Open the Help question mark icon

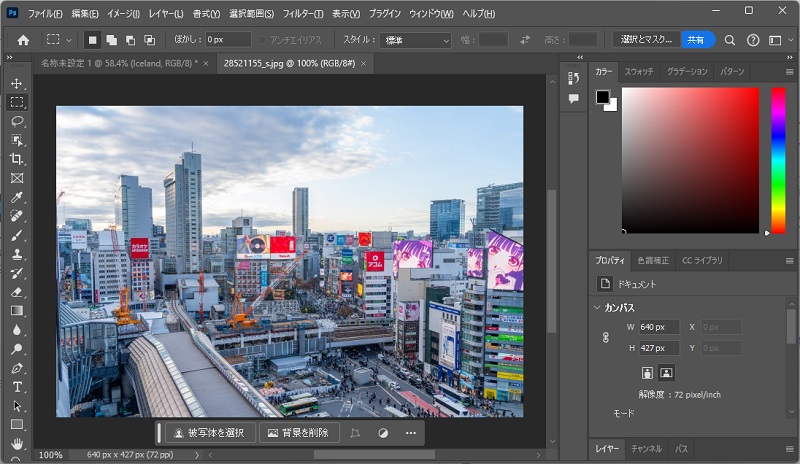click(753, 40)
